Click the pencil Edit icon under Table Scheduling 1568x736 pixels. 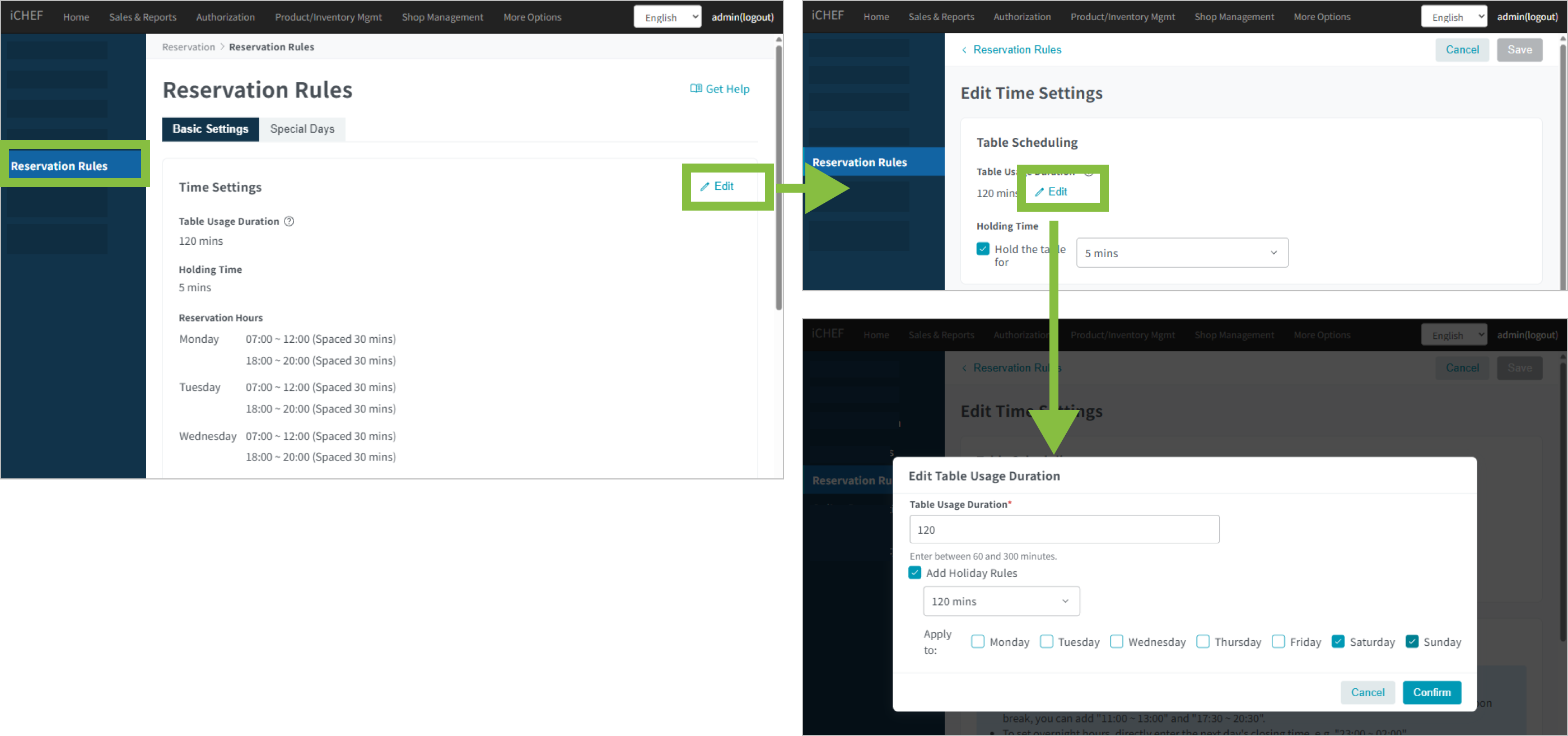pos(1039,192)
